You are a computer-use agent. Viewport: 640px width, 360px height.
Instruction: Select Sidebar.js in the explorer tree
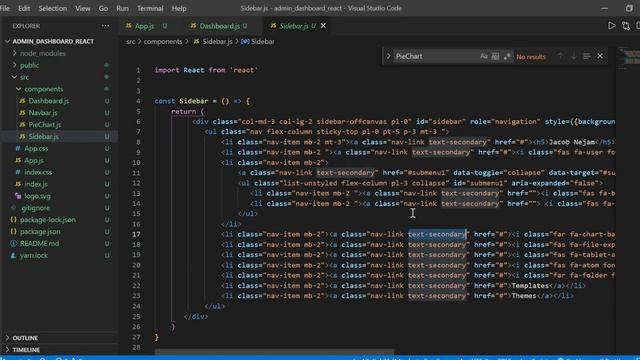coord(43,136)
